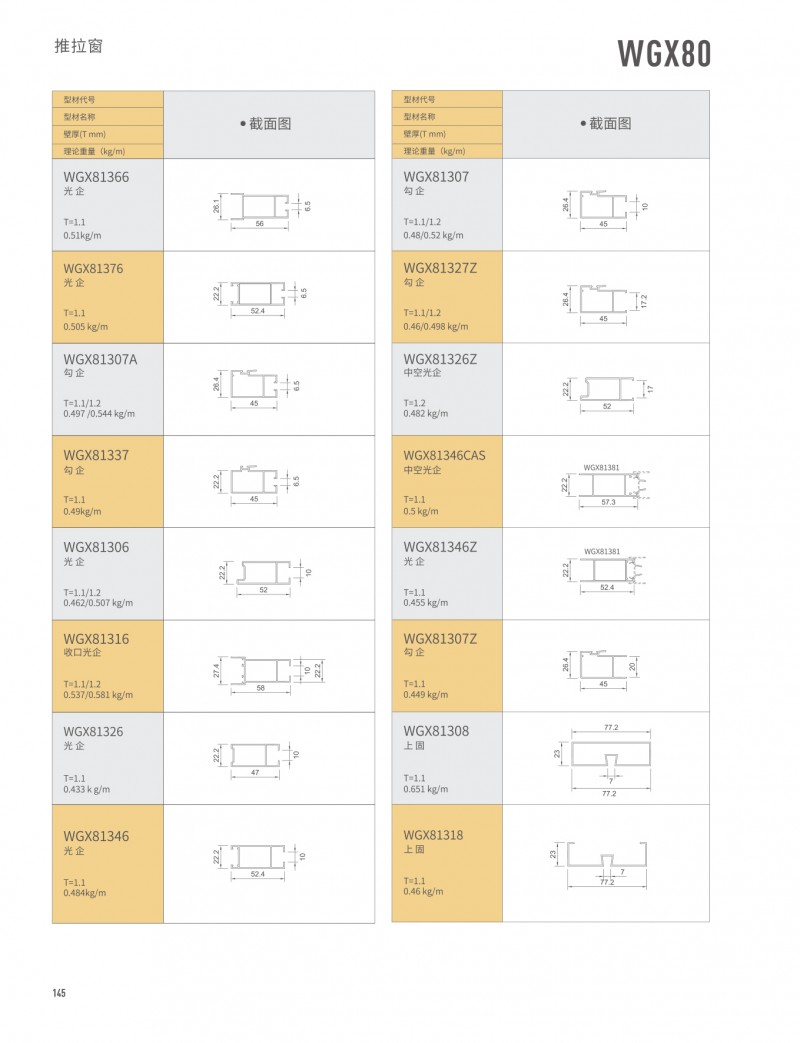Image resolution: width=800 pixels, height=1043 pixels.
Task: Click the WGX81366 cross-section diagram
Action: (262, 207)
